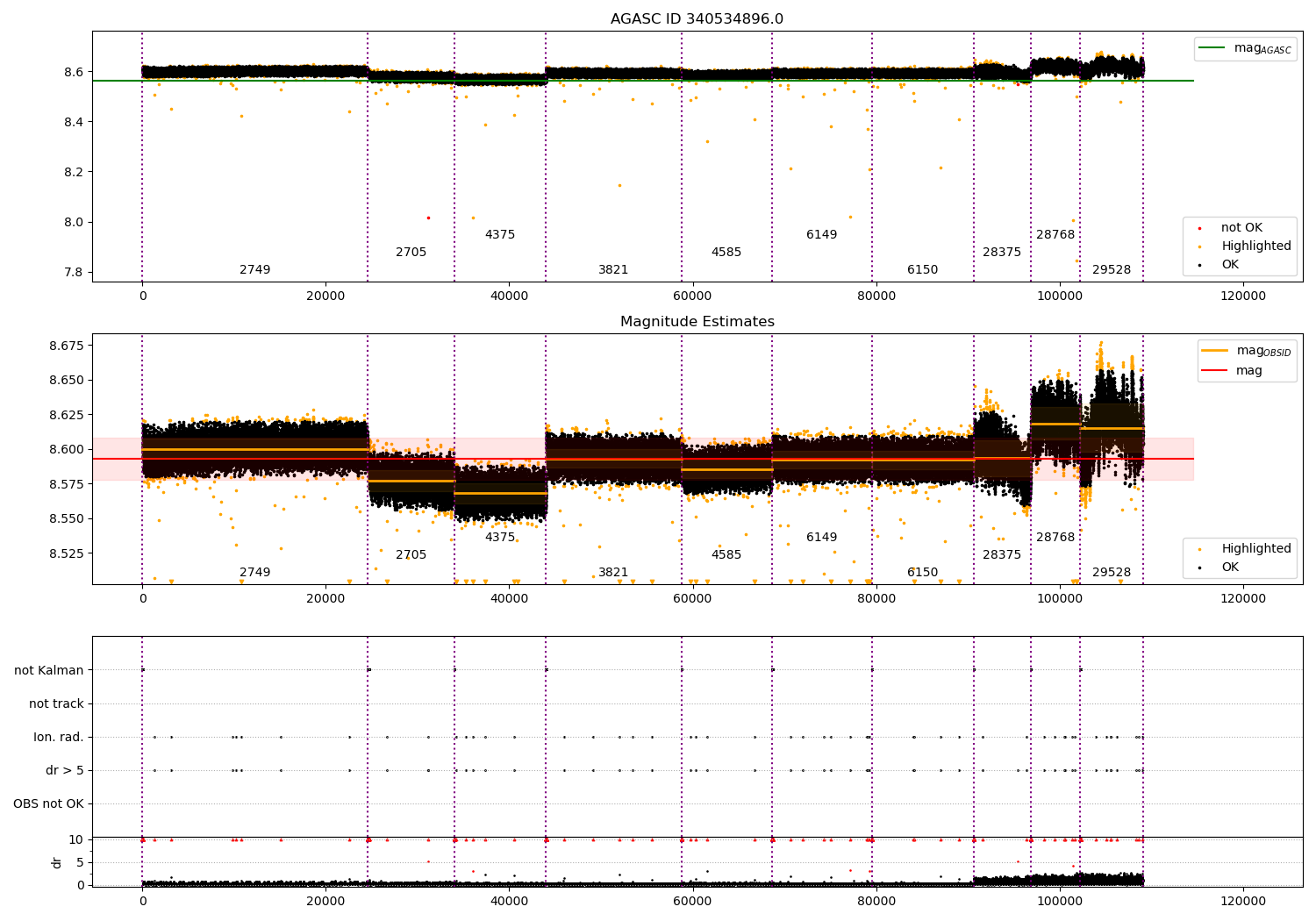Screen dimensions: 1316x921
Task: Click the 'OBS not OK' row label
Action: [48, 804]
